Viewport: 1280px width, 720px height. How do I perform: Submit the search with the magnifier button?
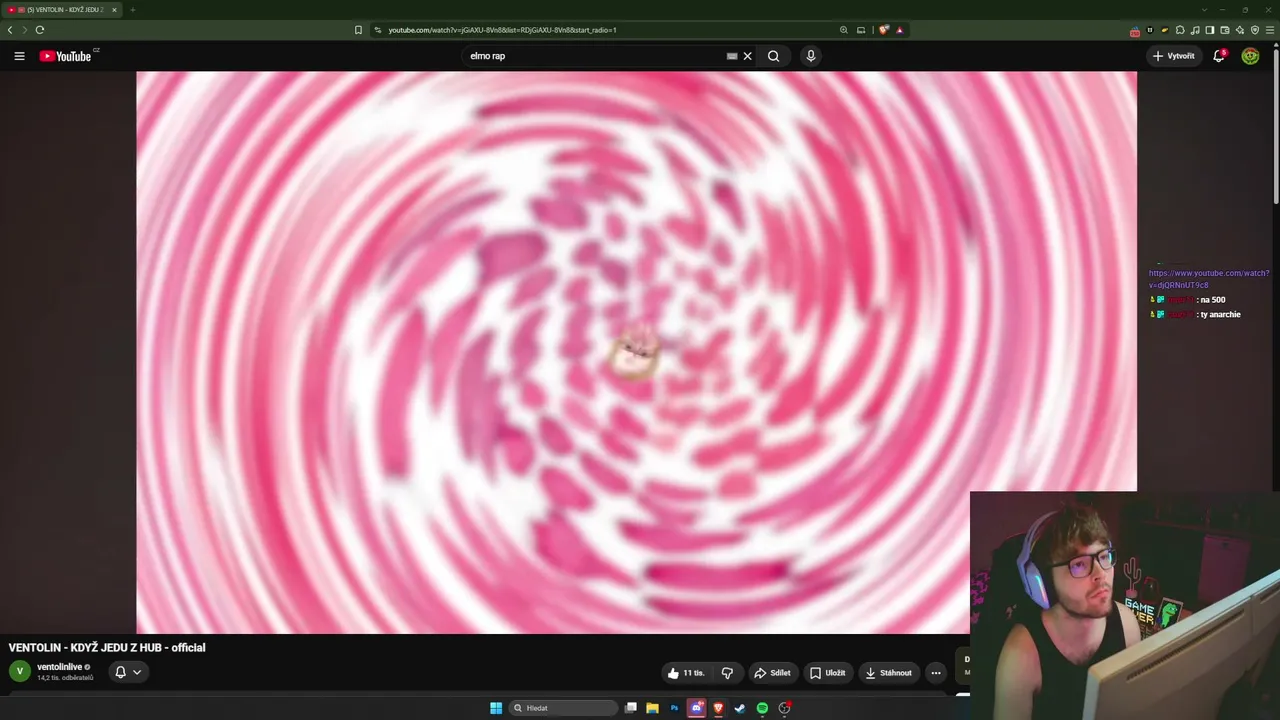point(773,56)
